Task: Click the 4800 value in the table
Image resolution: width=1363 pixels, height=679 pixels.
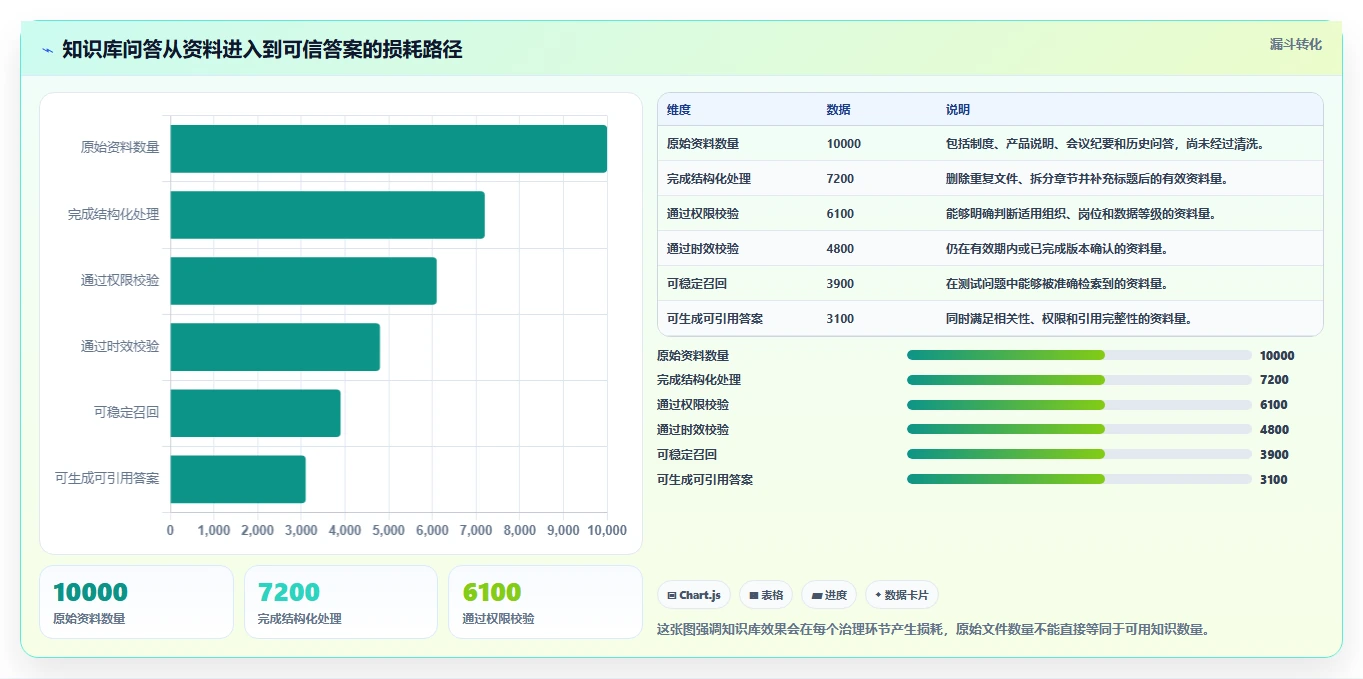Action: point(841,249)
